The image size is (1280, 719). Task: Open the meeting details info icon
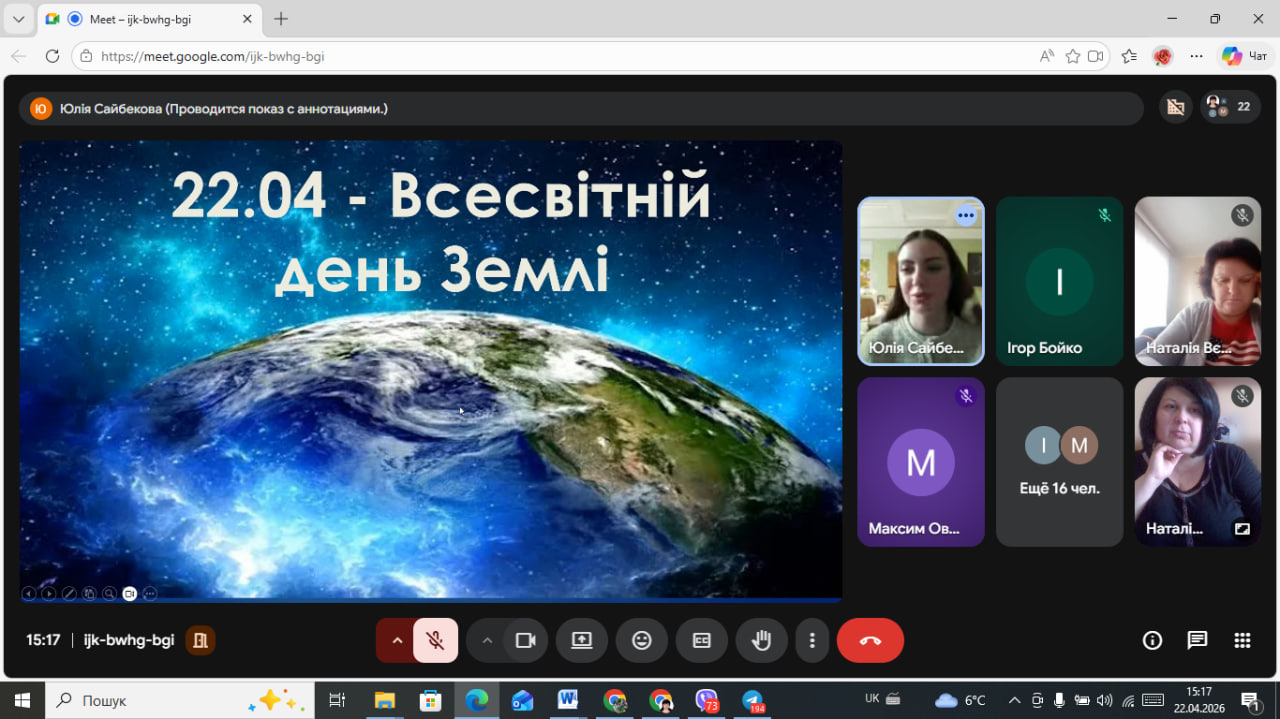(1152, 641)
